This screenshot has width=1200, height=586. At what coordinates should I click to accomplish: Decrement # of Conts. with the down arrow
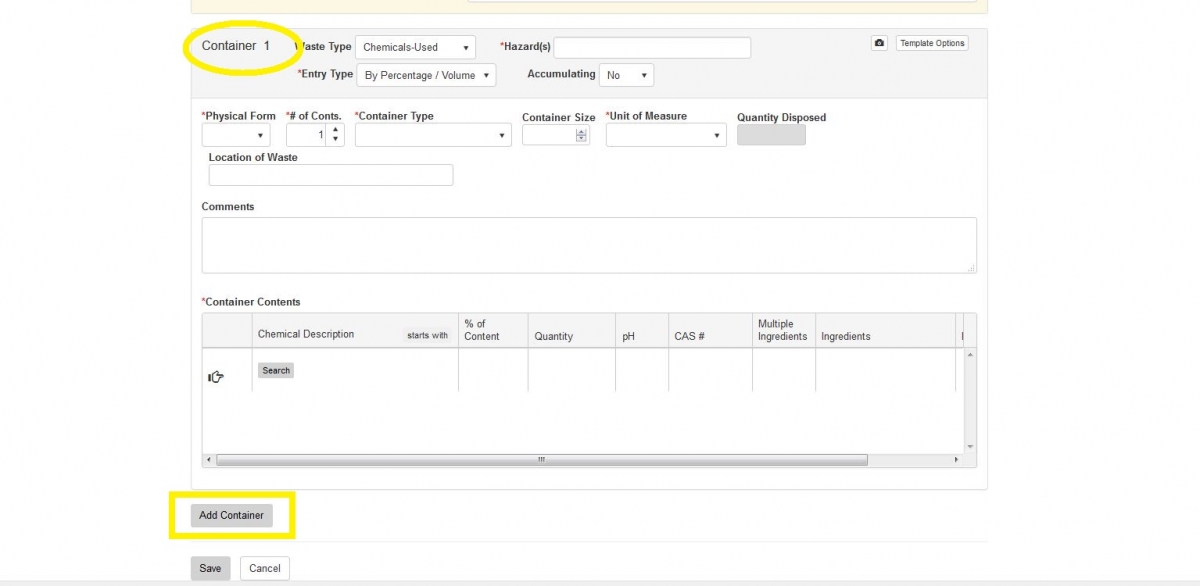tap(335, 139)
